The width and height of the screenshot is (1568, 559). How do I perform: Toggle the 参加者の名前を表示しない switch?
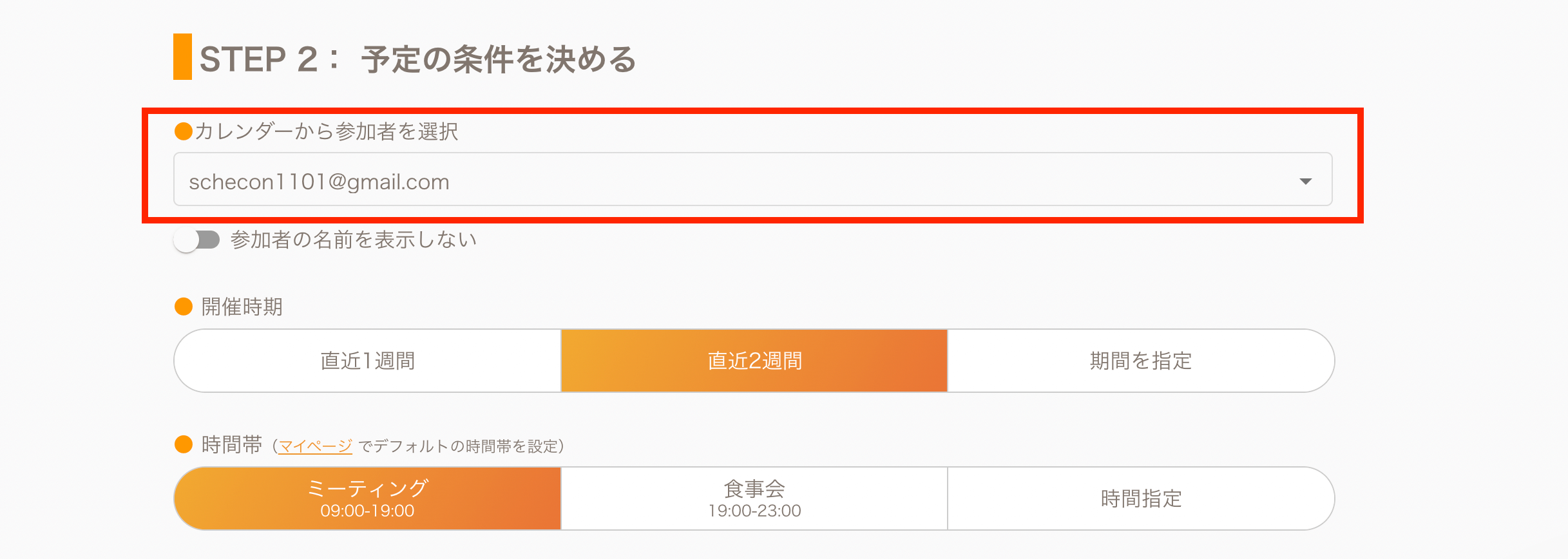pyautogui.click(x=196, y=240)
